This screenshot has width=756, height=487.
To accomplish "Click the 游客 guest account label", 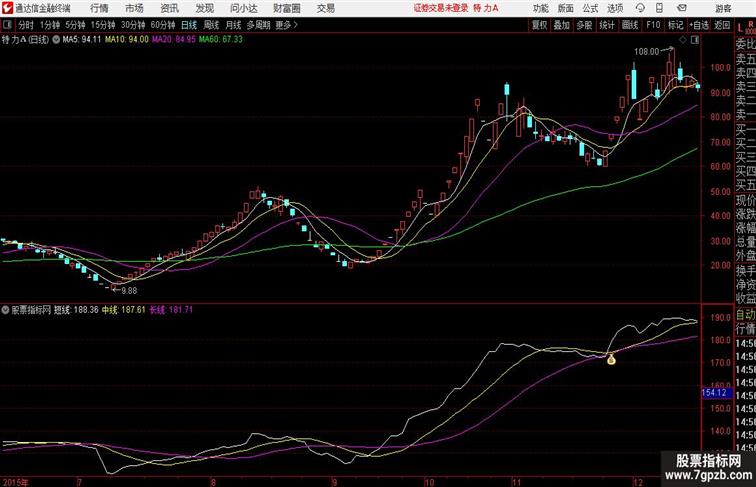I will [x=723, y=8].
